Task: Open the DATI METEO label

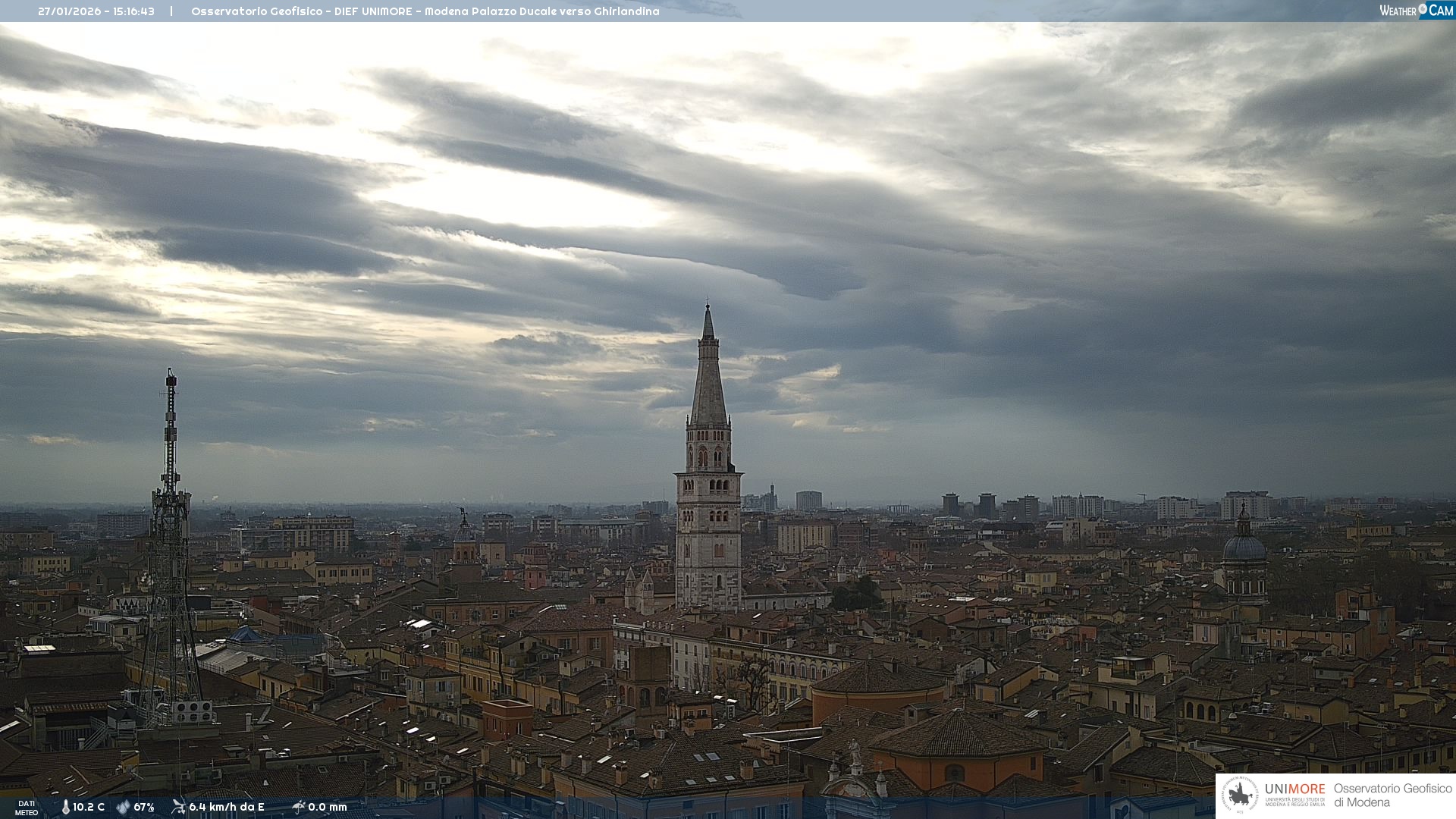Action: [x=27, y=808]
